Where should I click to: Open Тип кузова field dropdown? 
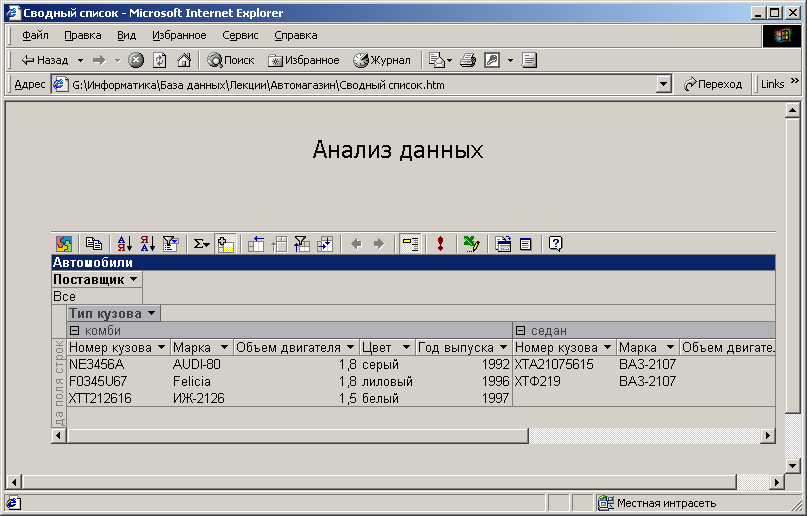click(151, 313)
